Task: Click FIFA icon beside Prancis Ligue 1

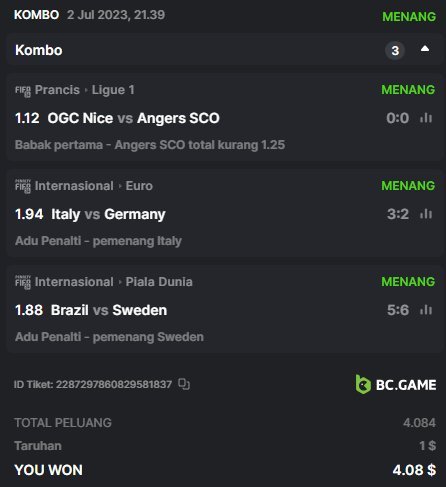Action: (23, 90)
